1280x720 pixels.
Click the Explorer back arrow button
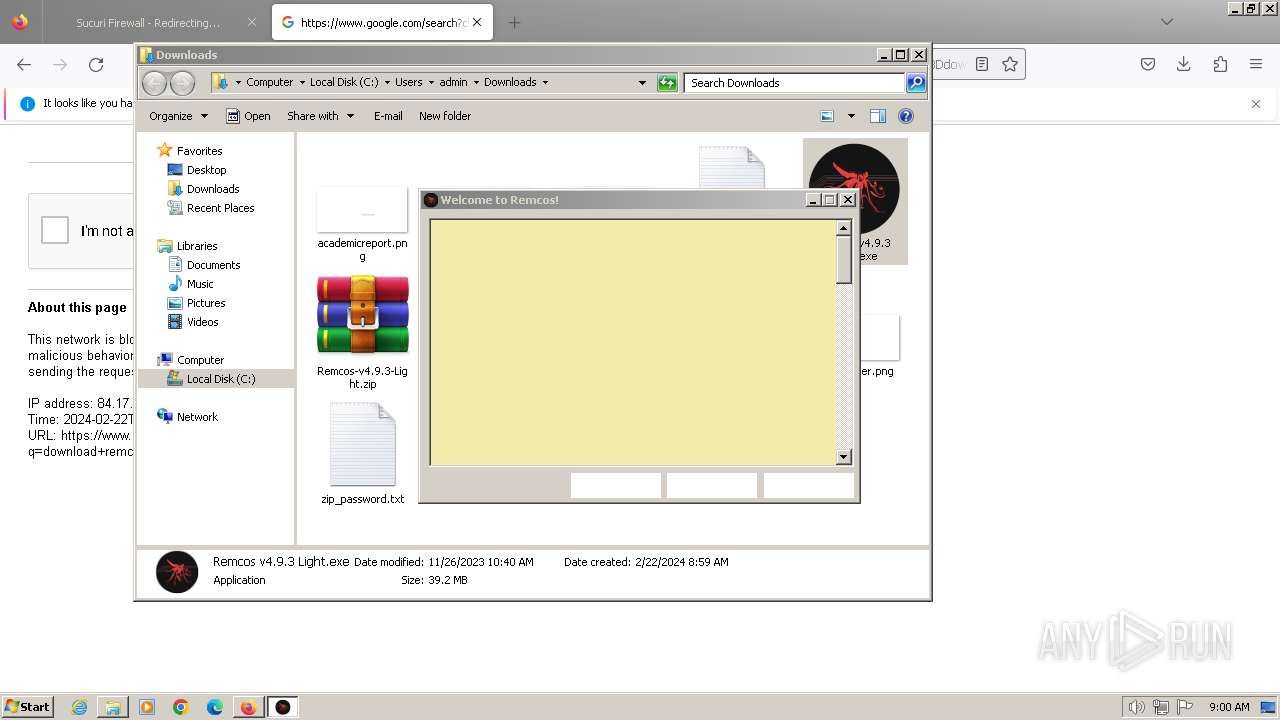coord(154,83)
